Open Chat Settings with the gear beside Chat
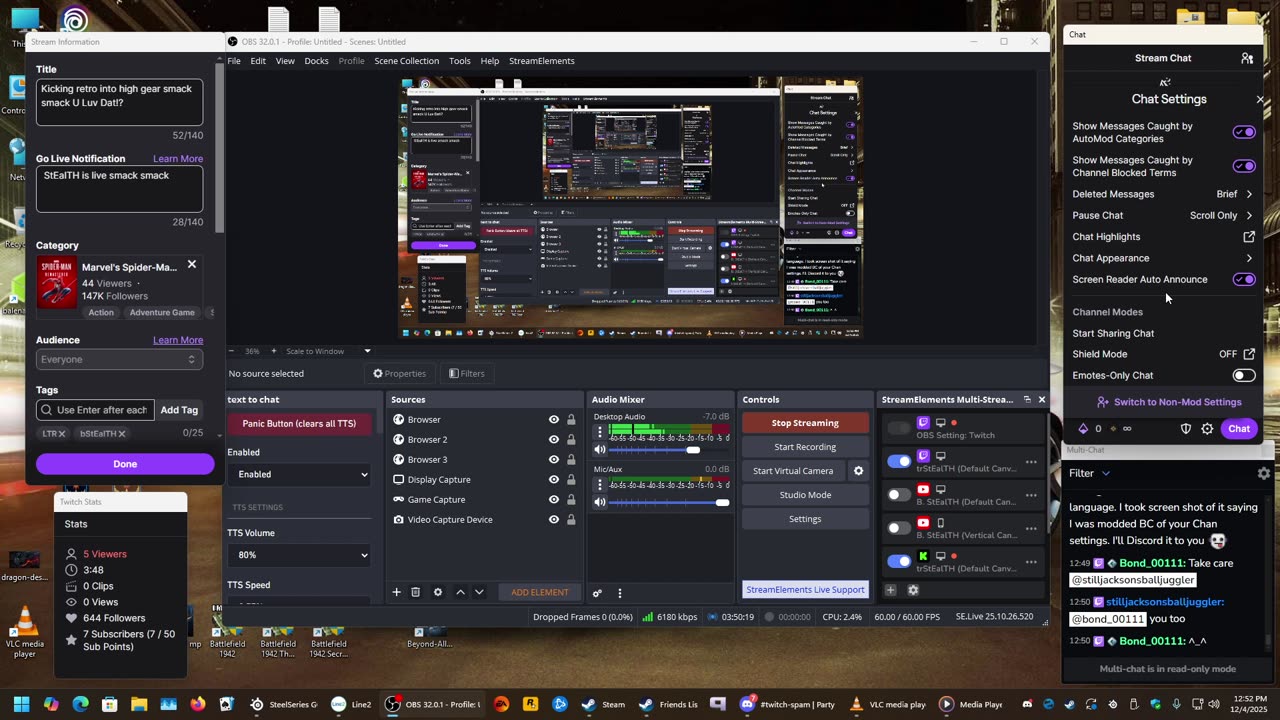The width and height of the screenshot is (1280, 720). coord(1207,429)
